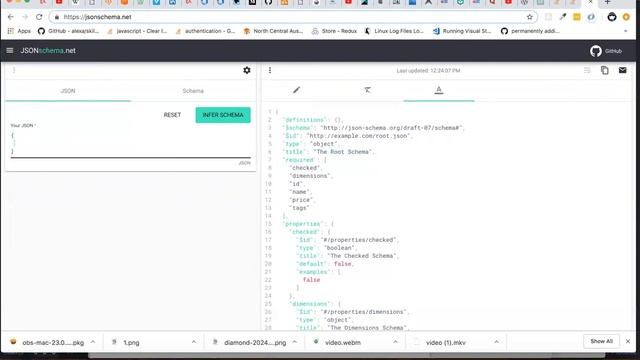This screenshot has height=360, width=640.
Task: Expand options for obs-mac pkg download
Action: pyautogui.click(x=93, y=342)
